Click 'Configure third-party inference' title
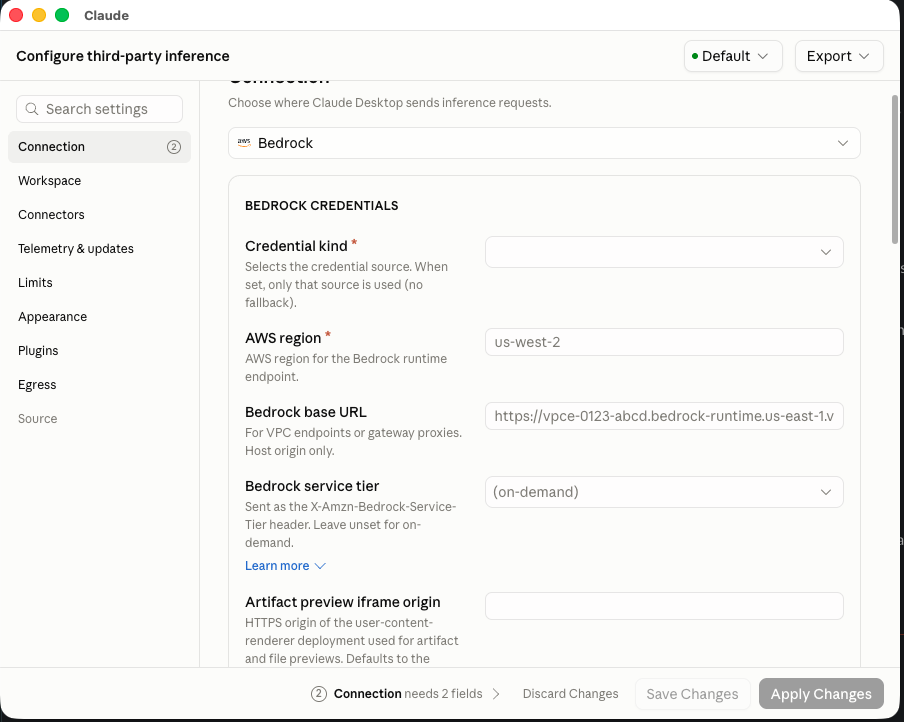Viewport: 904px width, 722px height. 123,56
